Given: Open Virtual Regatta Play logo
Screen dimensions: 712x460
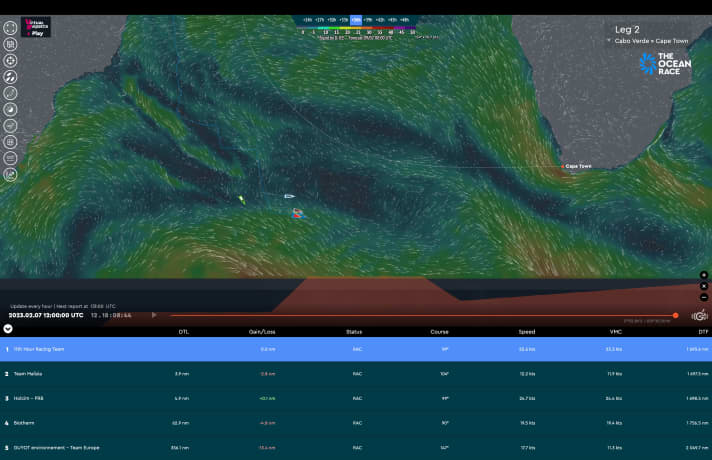Looking at the screenshot, I should tap(36, 27).
